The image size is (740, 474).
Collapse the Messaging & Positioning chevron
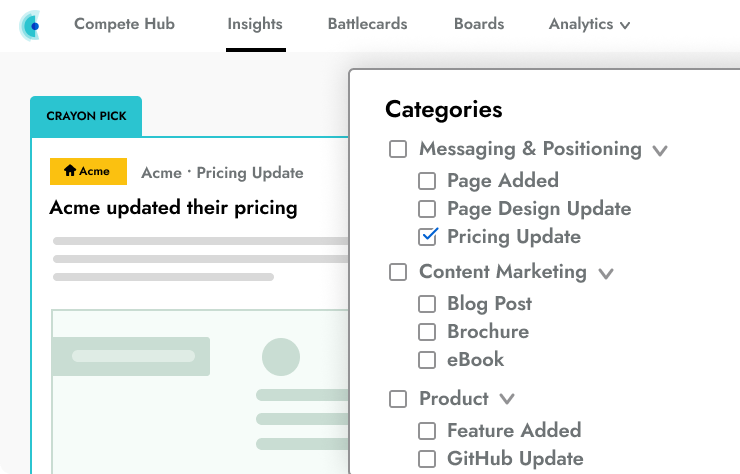coord(659,150)
